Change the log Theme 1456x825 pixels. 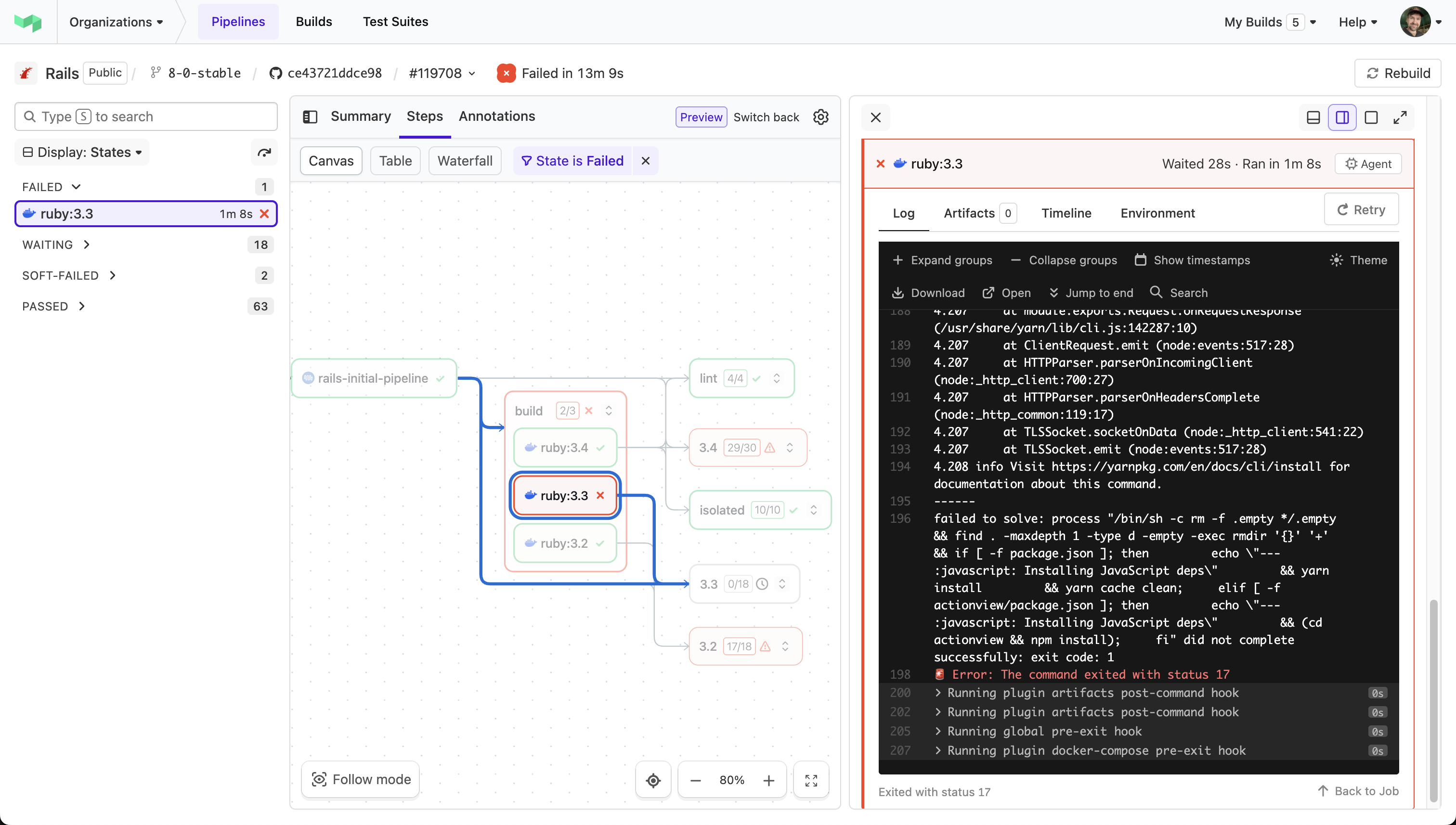pyautogui.click(x=1359, y=259)
